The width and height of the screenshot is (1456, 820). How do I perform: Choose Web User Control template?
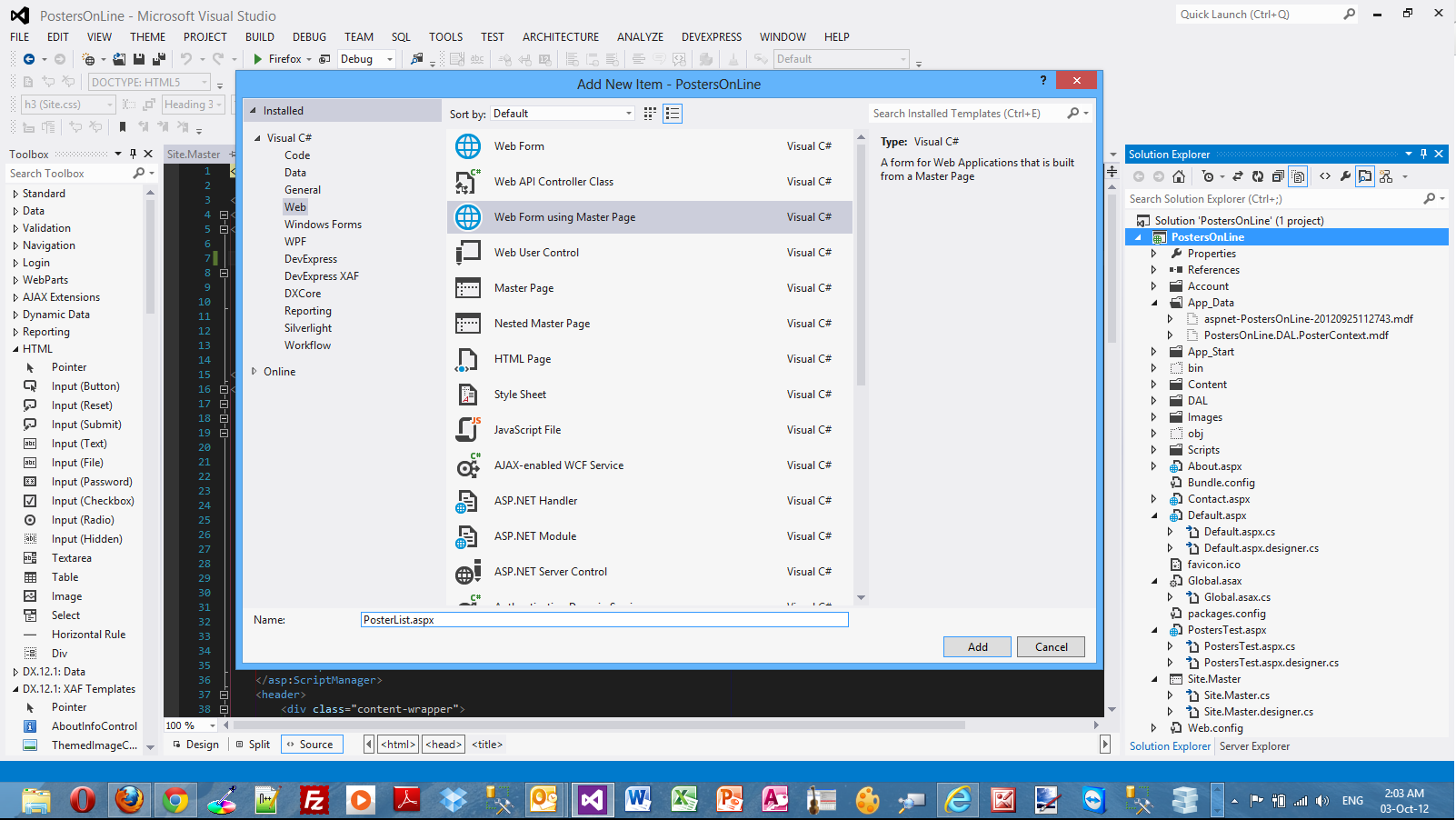(x=650, y=253)
